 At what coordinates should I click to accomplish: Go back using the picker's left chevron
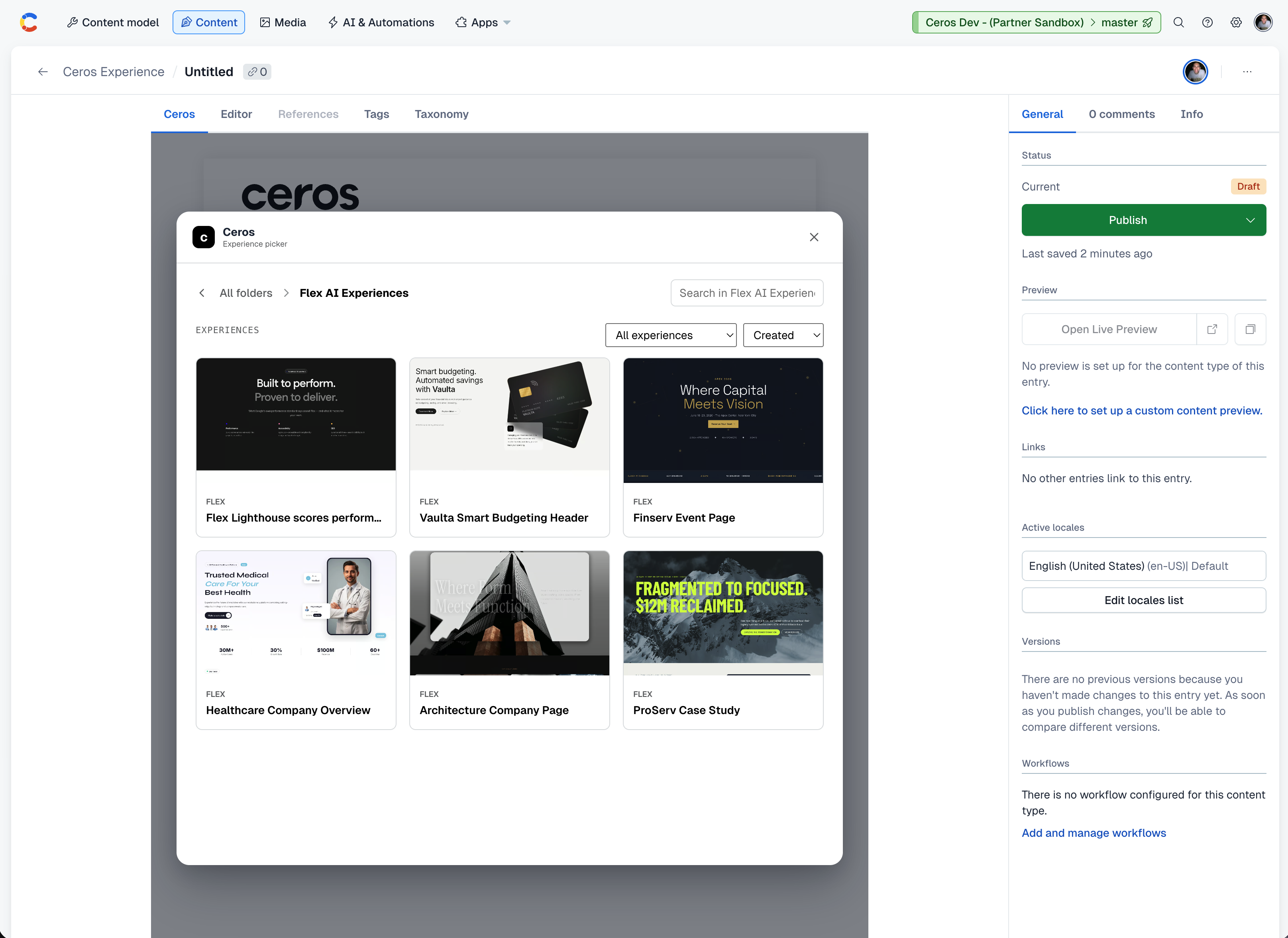tap(202, 293)
